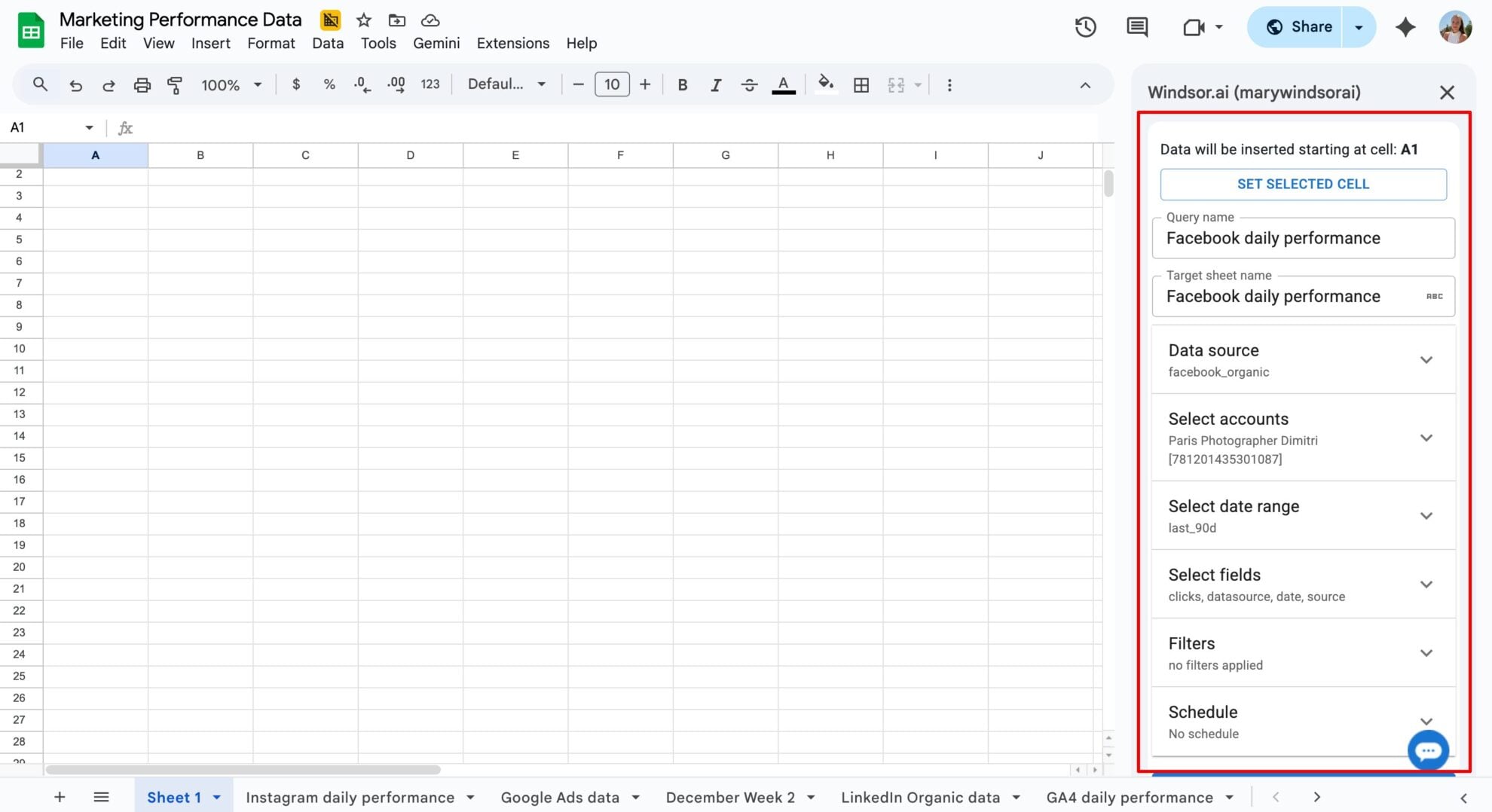Apply bold formatting
Image resolution: width=1492 pixels, height=812 pixels.
coord(682,85)
